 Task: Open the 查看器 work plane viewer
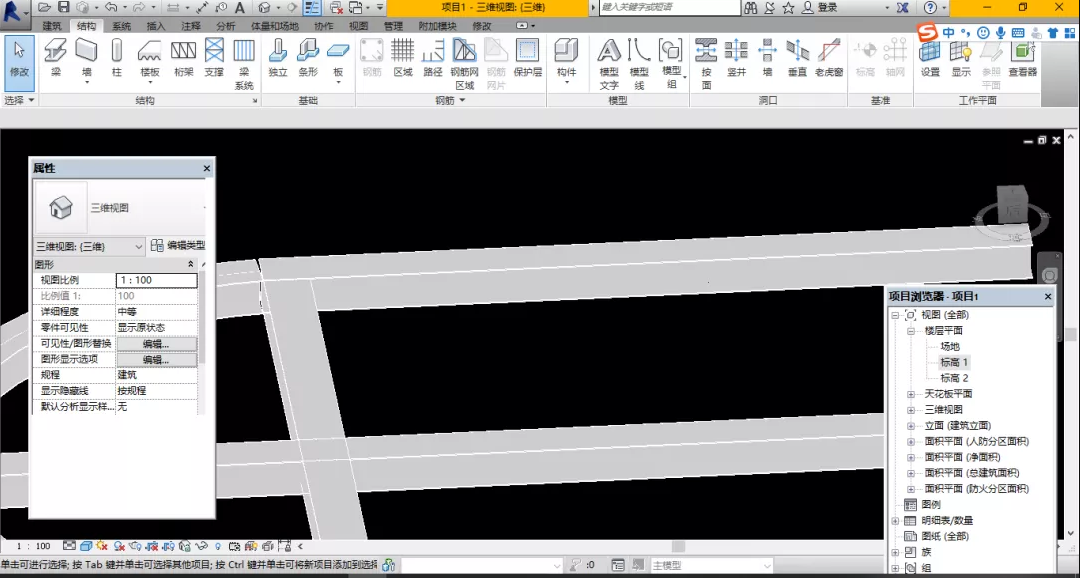(1023, 58)
